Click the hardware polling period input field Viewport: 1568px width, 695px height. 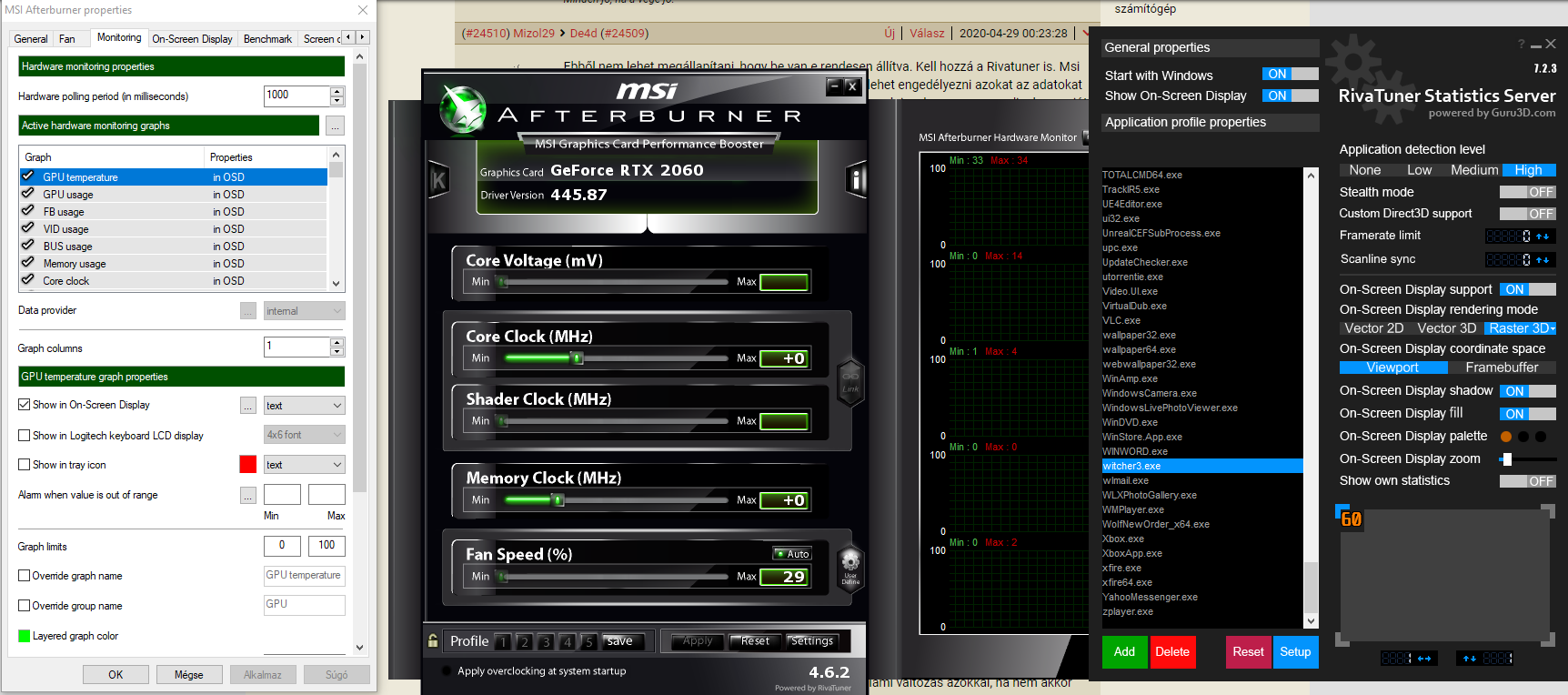click(x=297, y=96)
